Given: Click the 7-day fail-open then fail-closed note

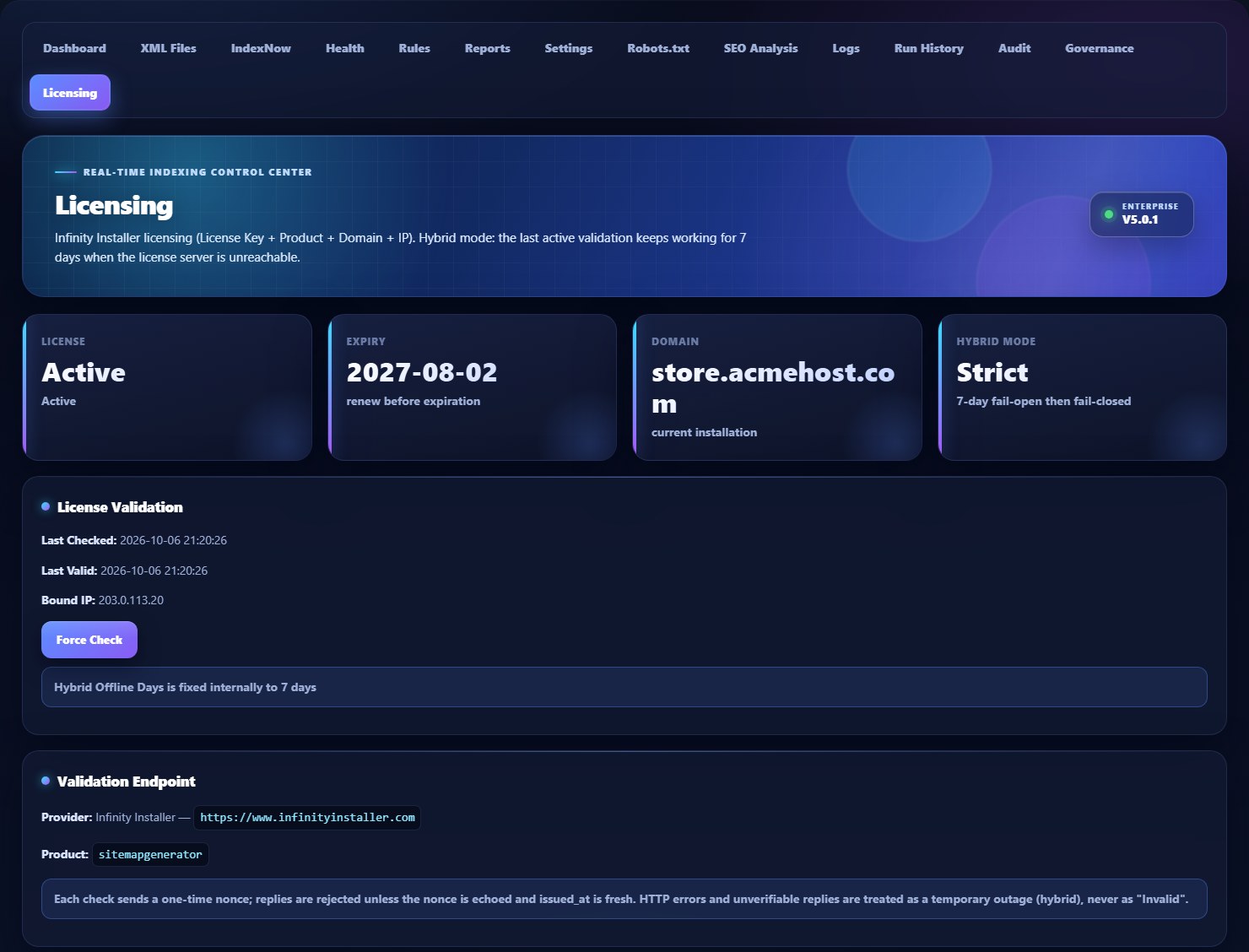Looking at the screenshot, I should (x=1044, y=401).
